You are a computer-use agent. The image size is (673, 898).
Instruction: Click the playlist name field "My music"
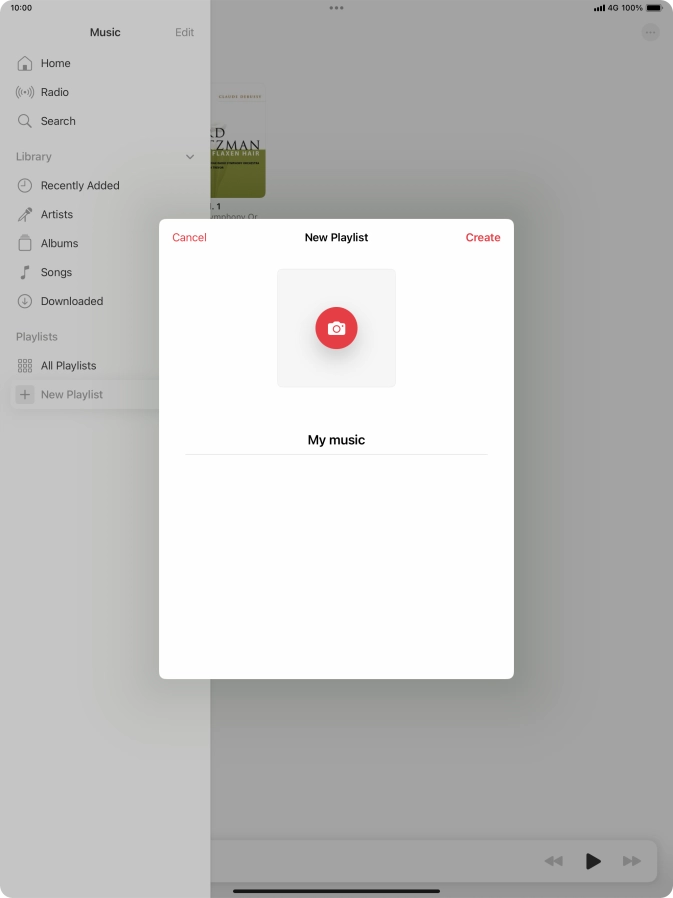(x=336, y=440)
